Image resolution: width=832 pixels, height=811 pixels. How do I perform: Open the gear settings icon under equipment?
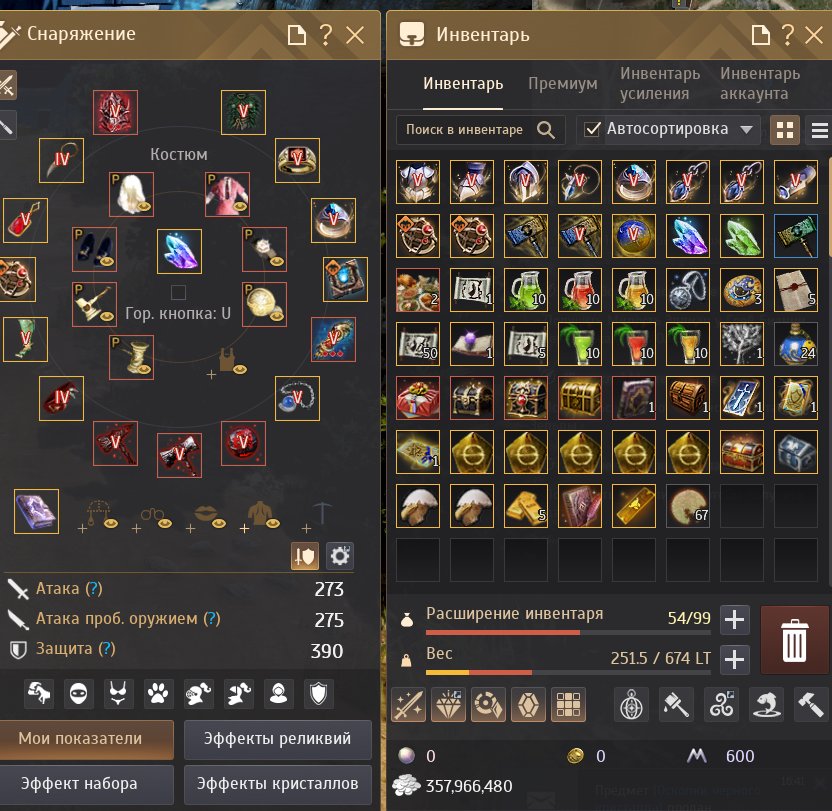[340, 556]
